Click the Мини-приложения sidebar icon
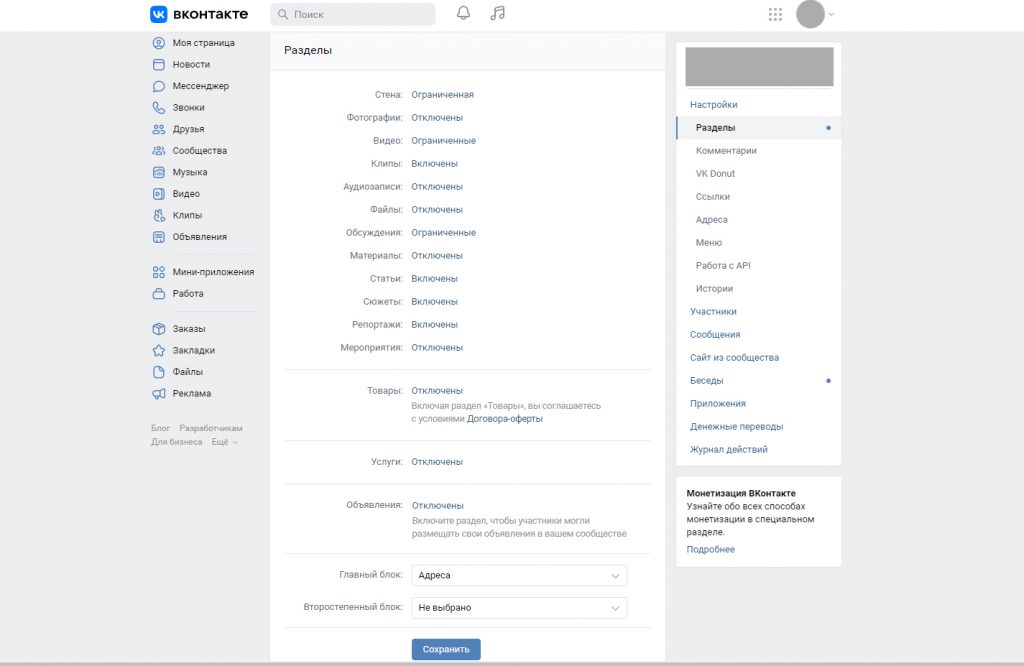1024x666 pixels. 159,272
